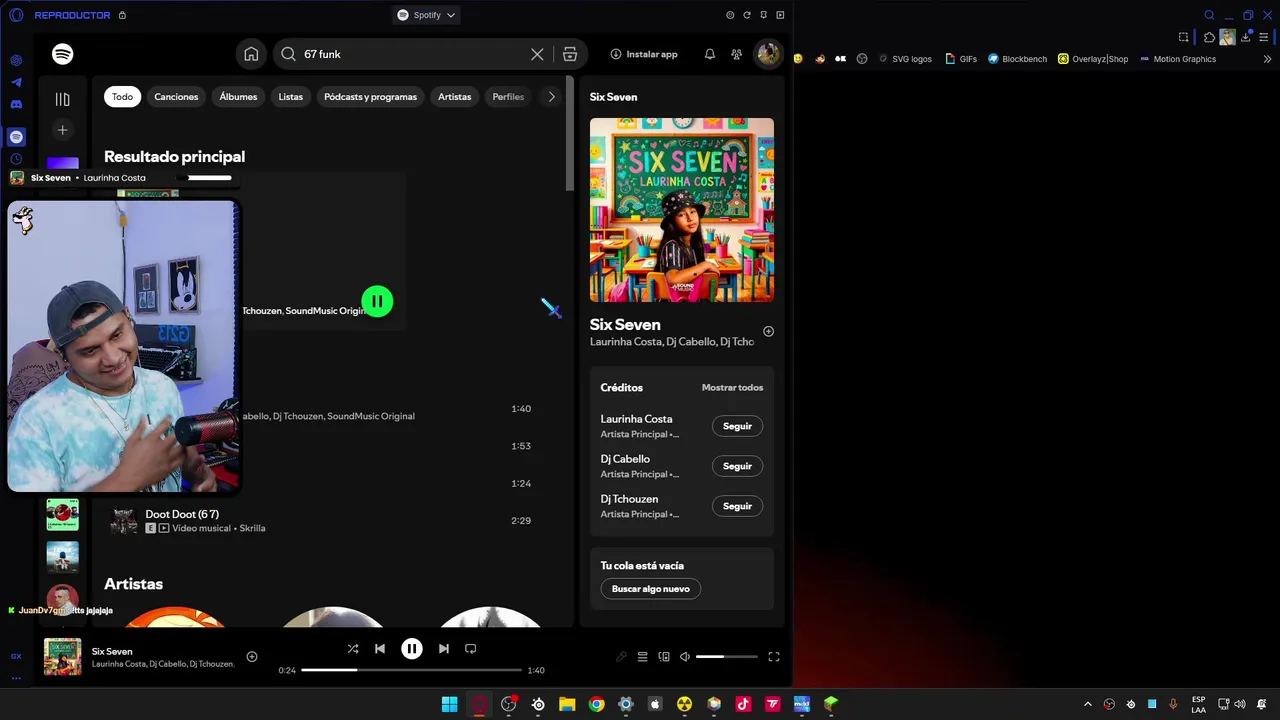The image size is (1280, 720).
Task: Open the Spotify dropdown in Reproductor panel
Action: (426, 15)
